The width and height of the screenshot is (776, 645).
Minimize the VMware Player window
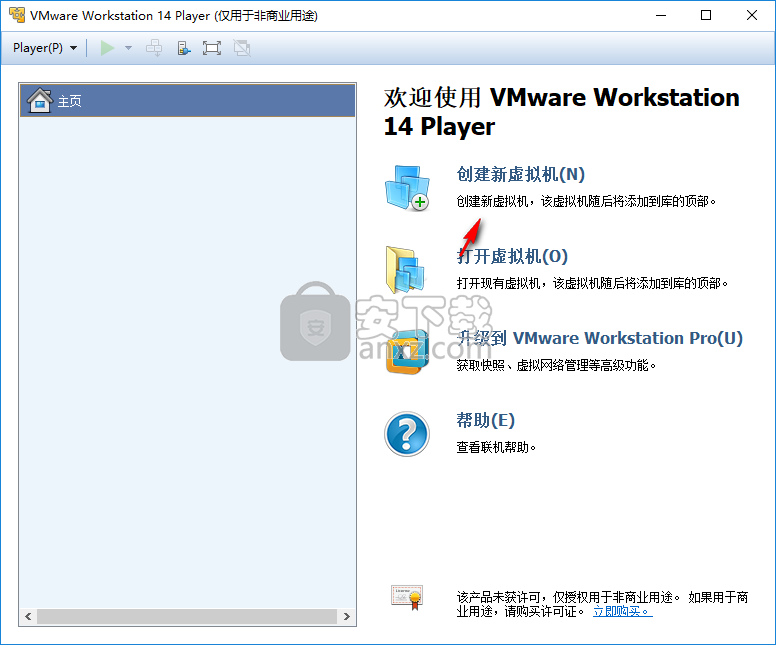[x=661, y=15]
